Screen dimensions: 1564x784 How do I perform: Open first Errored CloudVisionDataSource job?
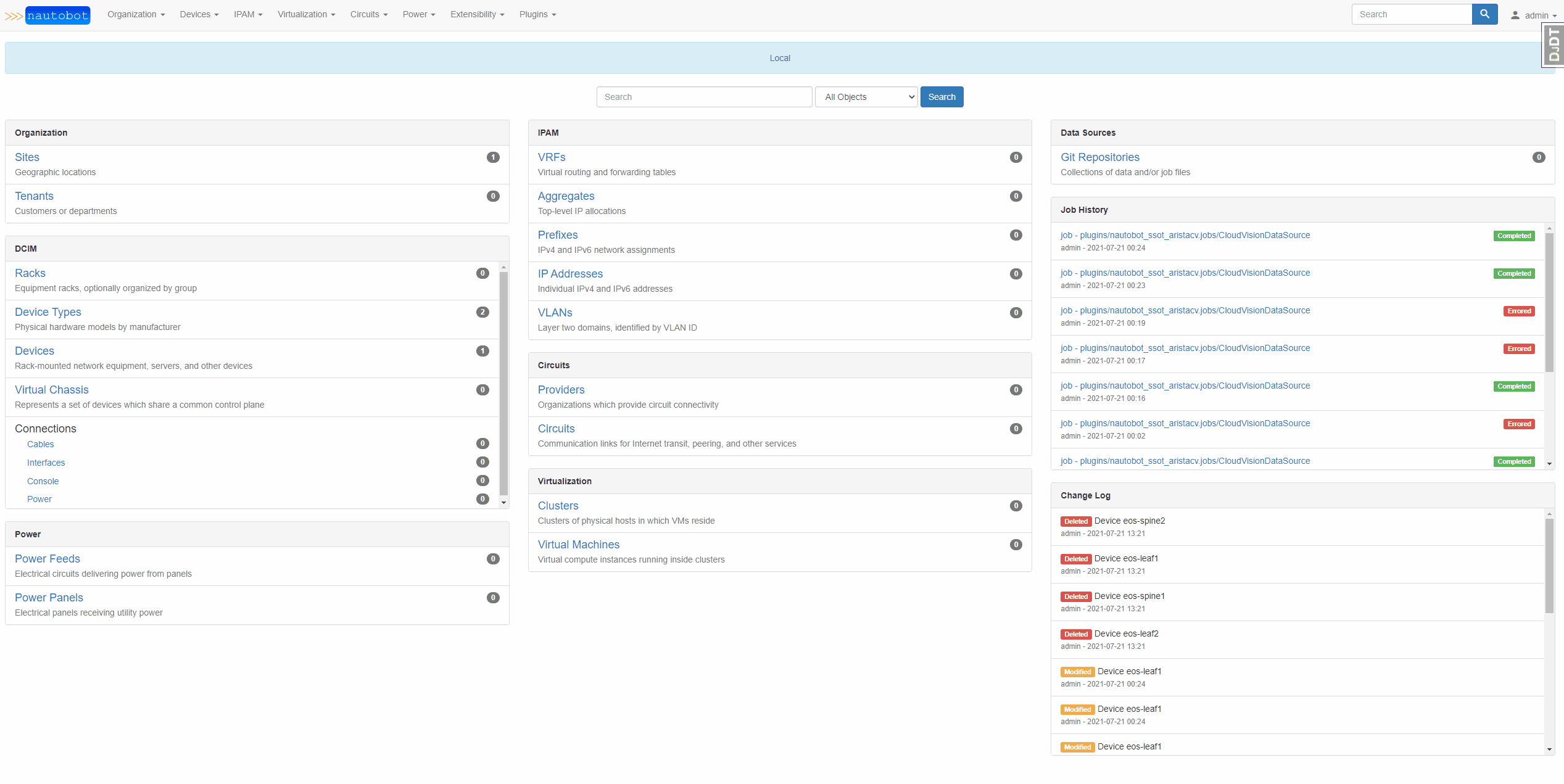tap(1185, 310)
